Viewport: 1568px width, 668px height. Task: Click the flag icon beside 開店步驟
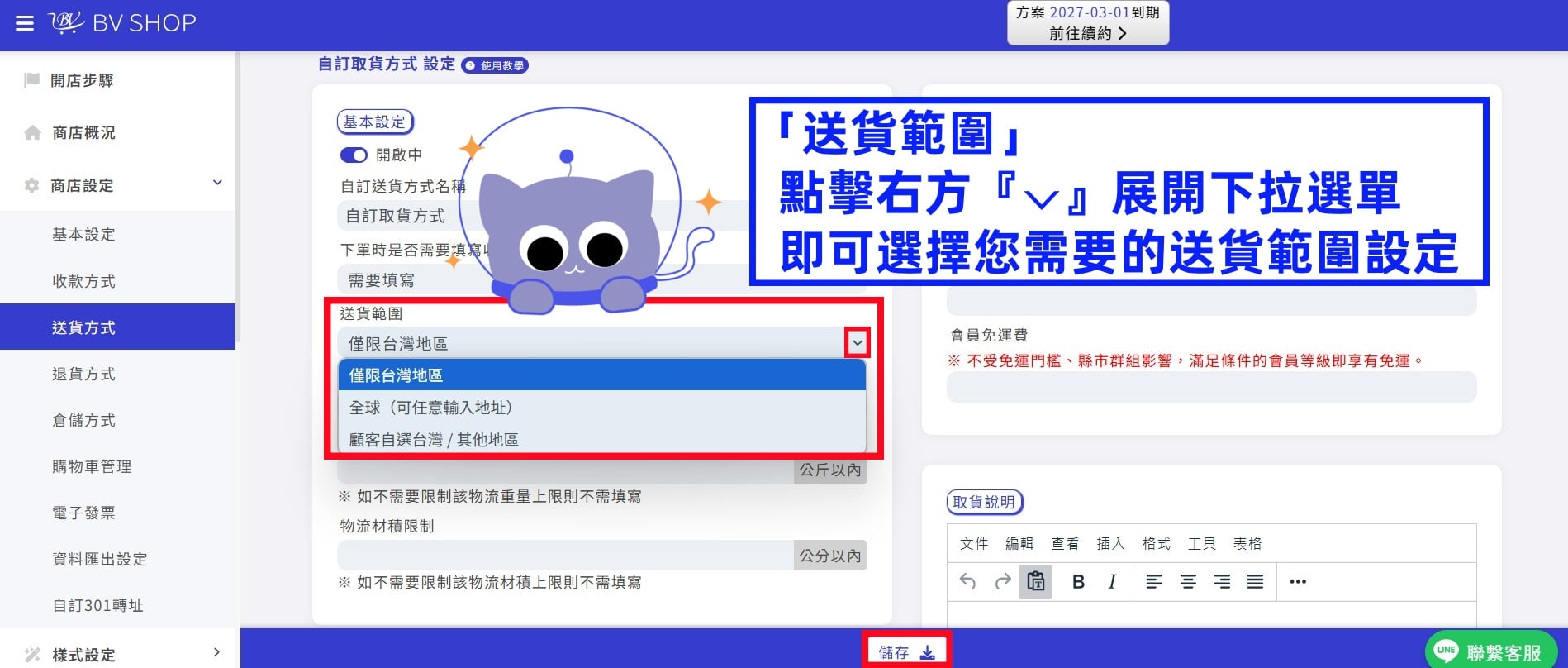pos(32,80)
